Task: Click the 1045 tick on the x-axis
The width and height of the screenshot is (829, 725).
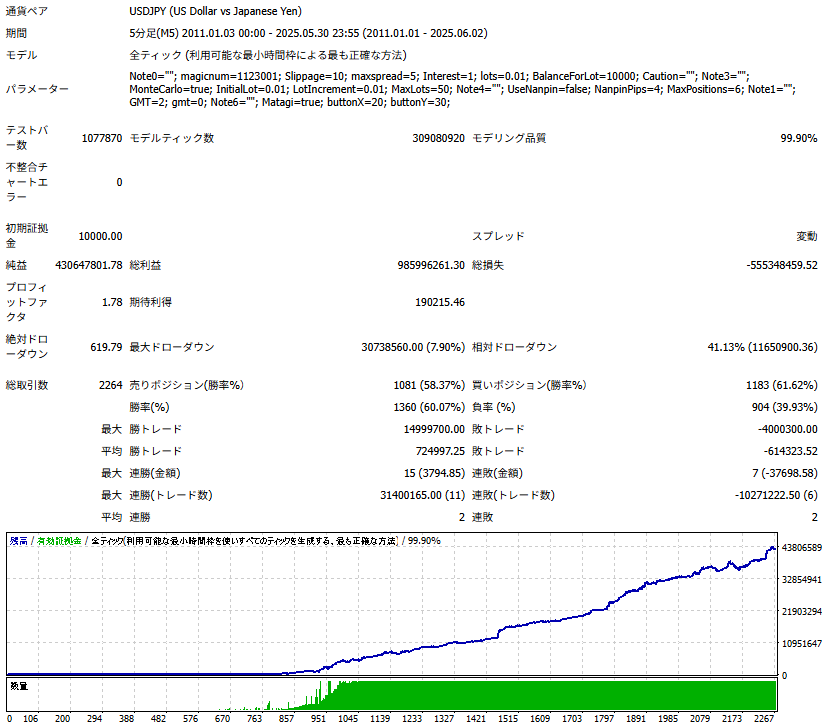Action: 348,719
